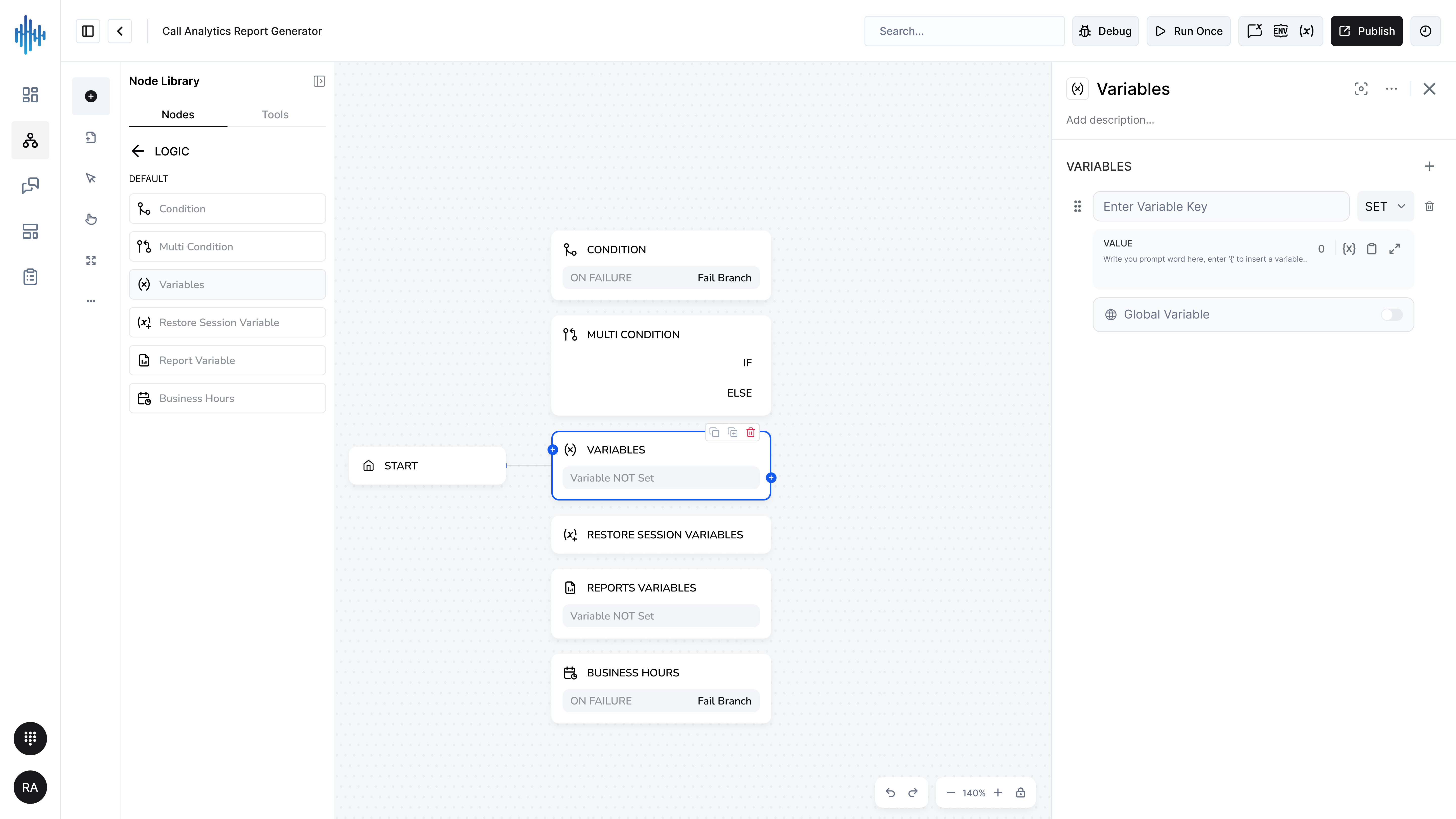Open the dial pad launcher icon
The width and height of the screenshot is (1456, 819).
(30, 738)
